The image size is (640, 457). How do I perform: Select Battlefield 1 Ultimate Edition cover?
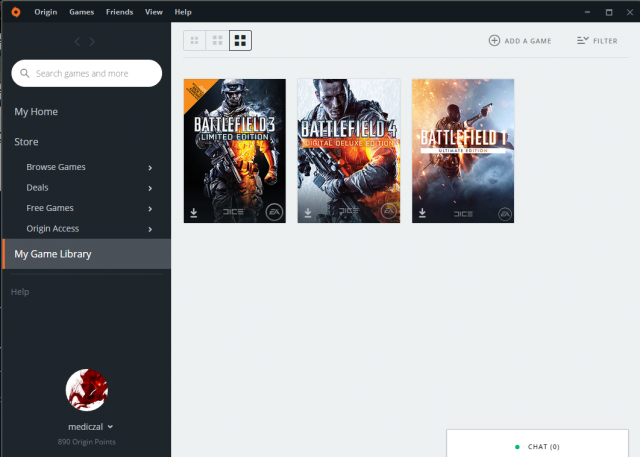point(463,151)
